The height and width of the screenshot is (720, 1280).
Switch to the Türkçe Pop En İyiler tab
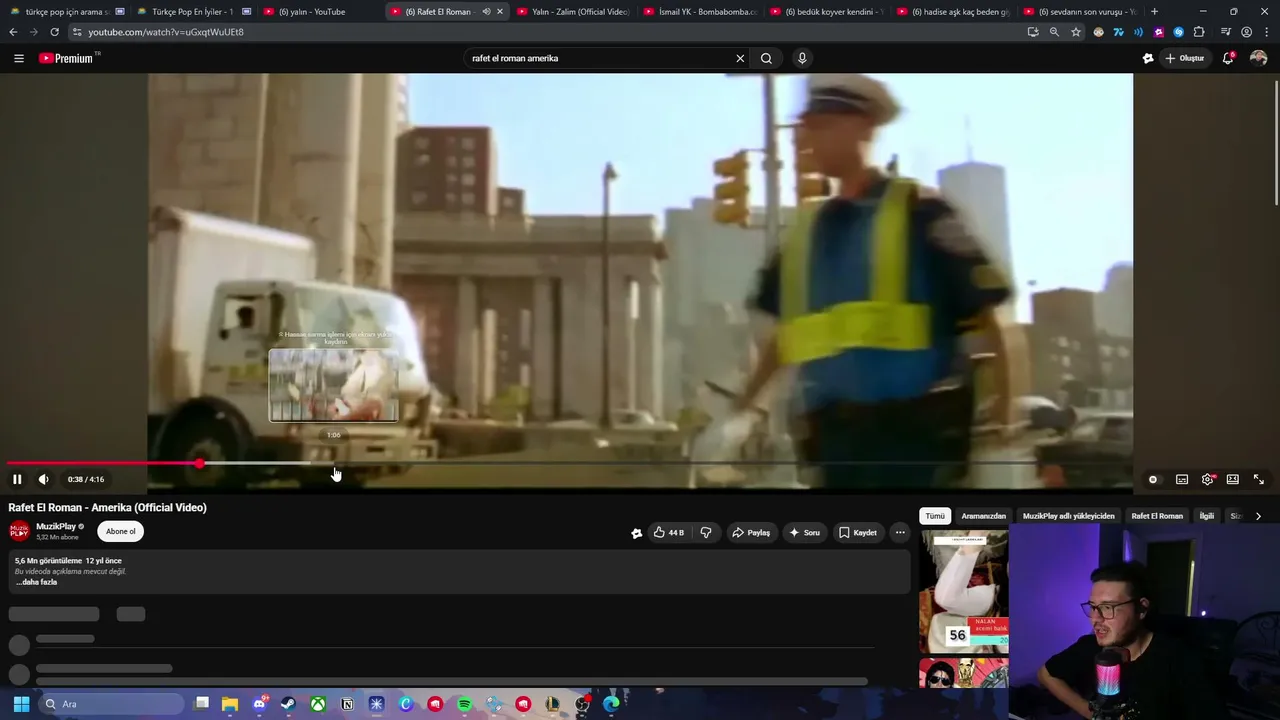192,12
